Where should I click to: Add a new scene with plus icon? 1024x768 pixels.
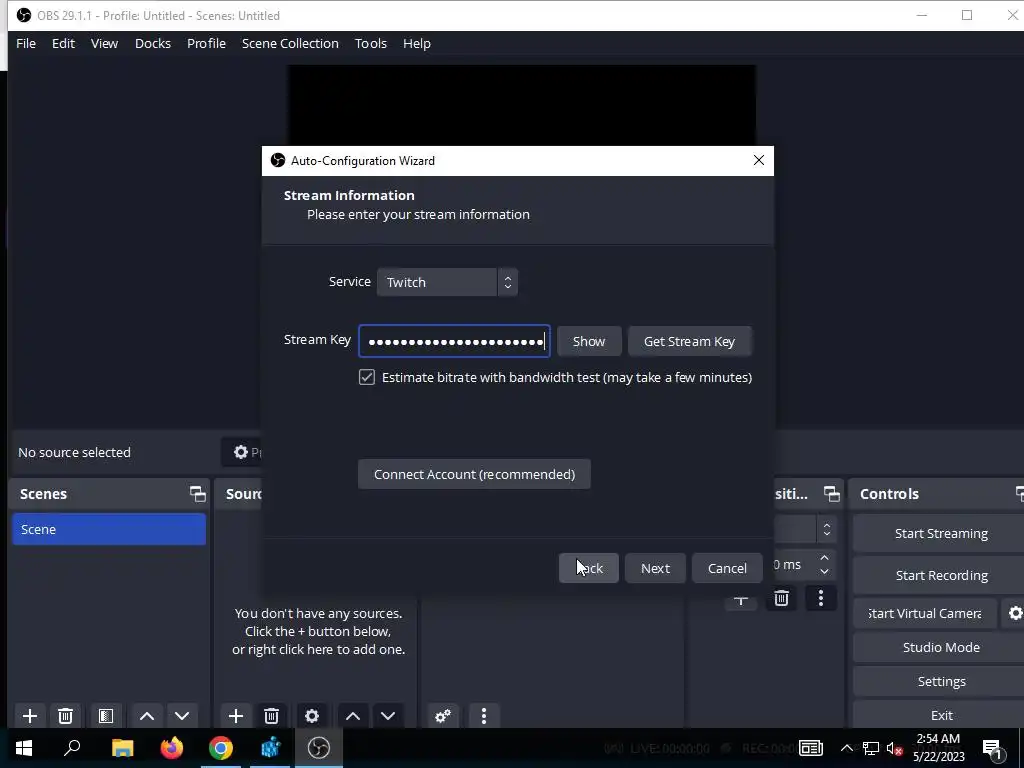coord(29,716)
